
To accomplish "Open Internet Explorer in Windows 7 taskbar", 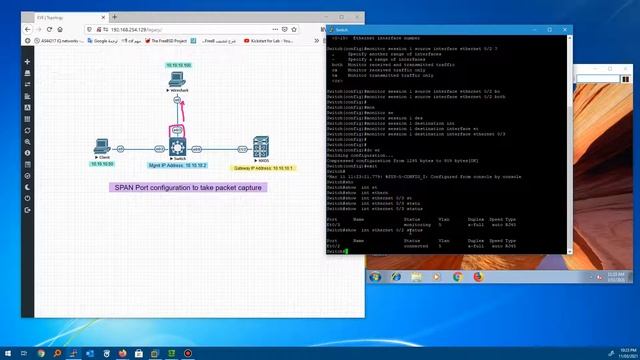I will pyautogui.click(x=396, y=277).
